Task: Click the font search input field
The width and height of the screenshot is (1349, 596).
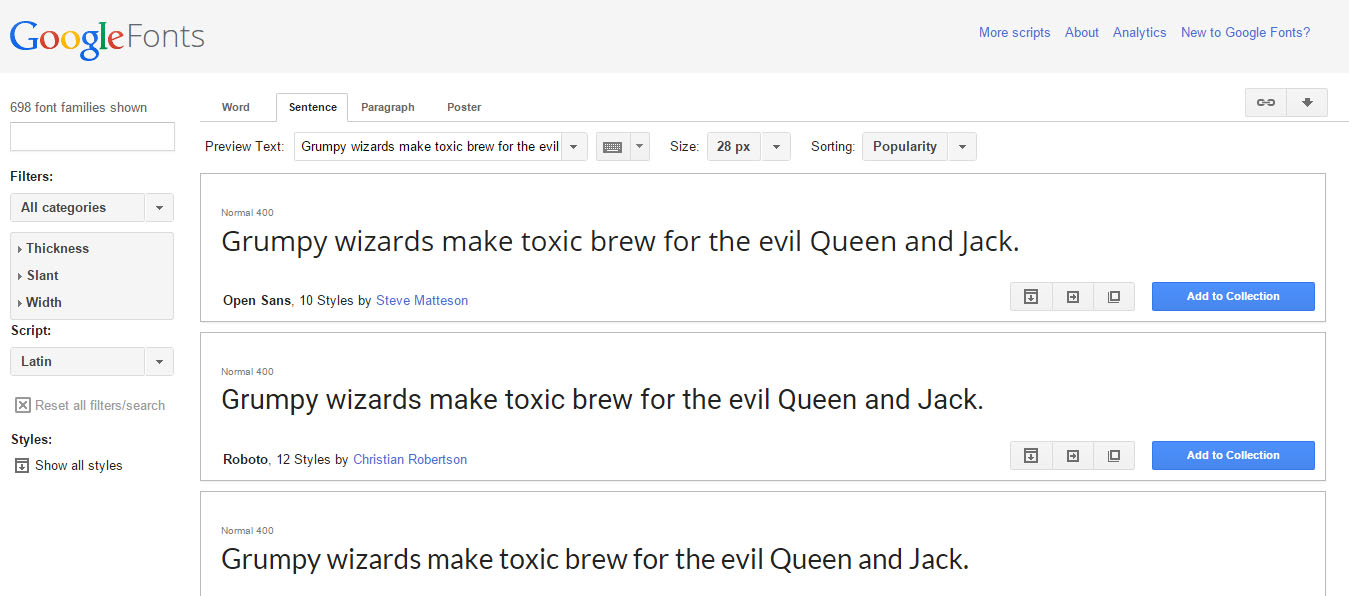Action: pyautogui.click(x=91, y=136)
